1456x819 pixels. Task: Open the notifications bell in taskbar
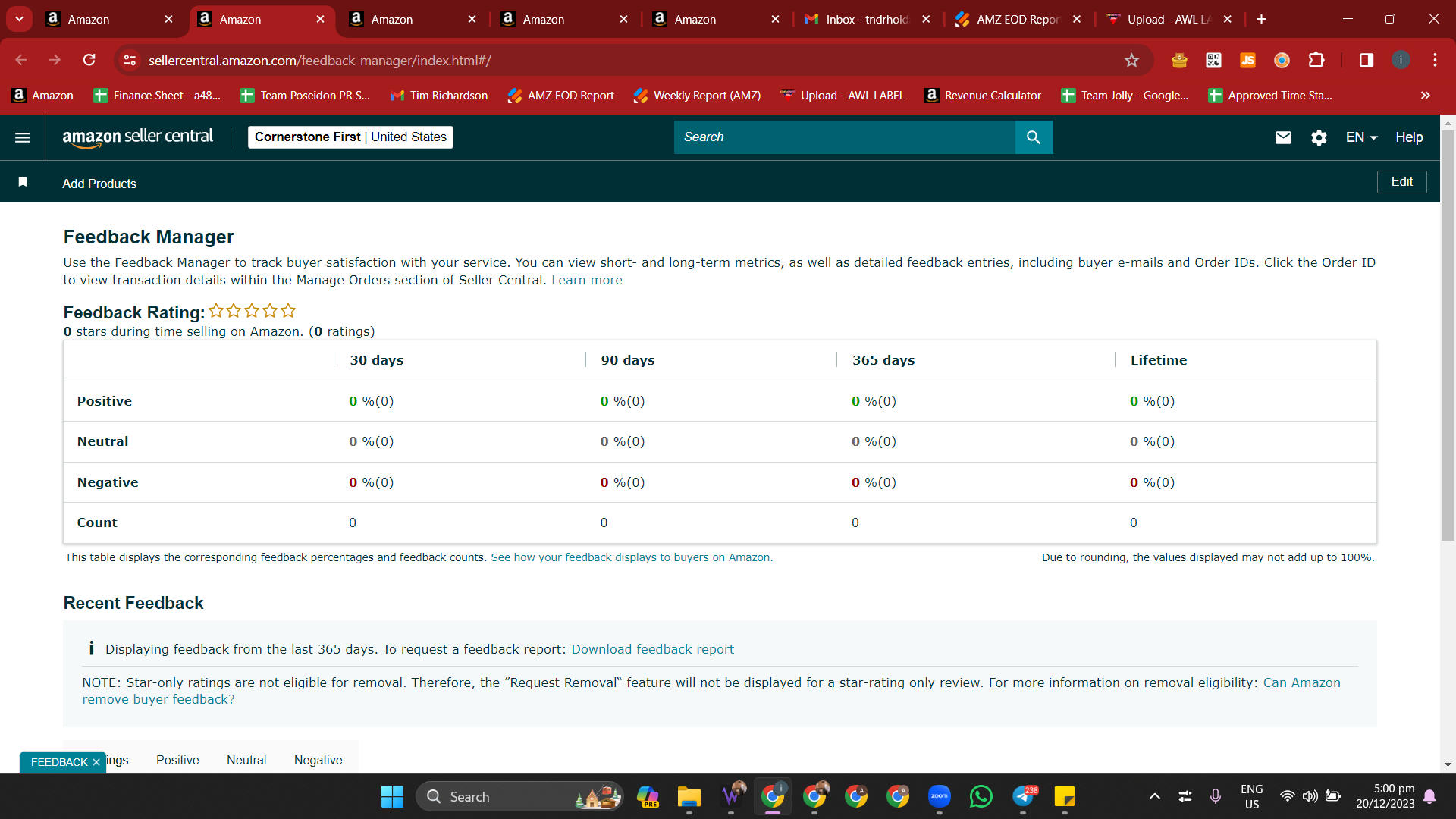1429,796
